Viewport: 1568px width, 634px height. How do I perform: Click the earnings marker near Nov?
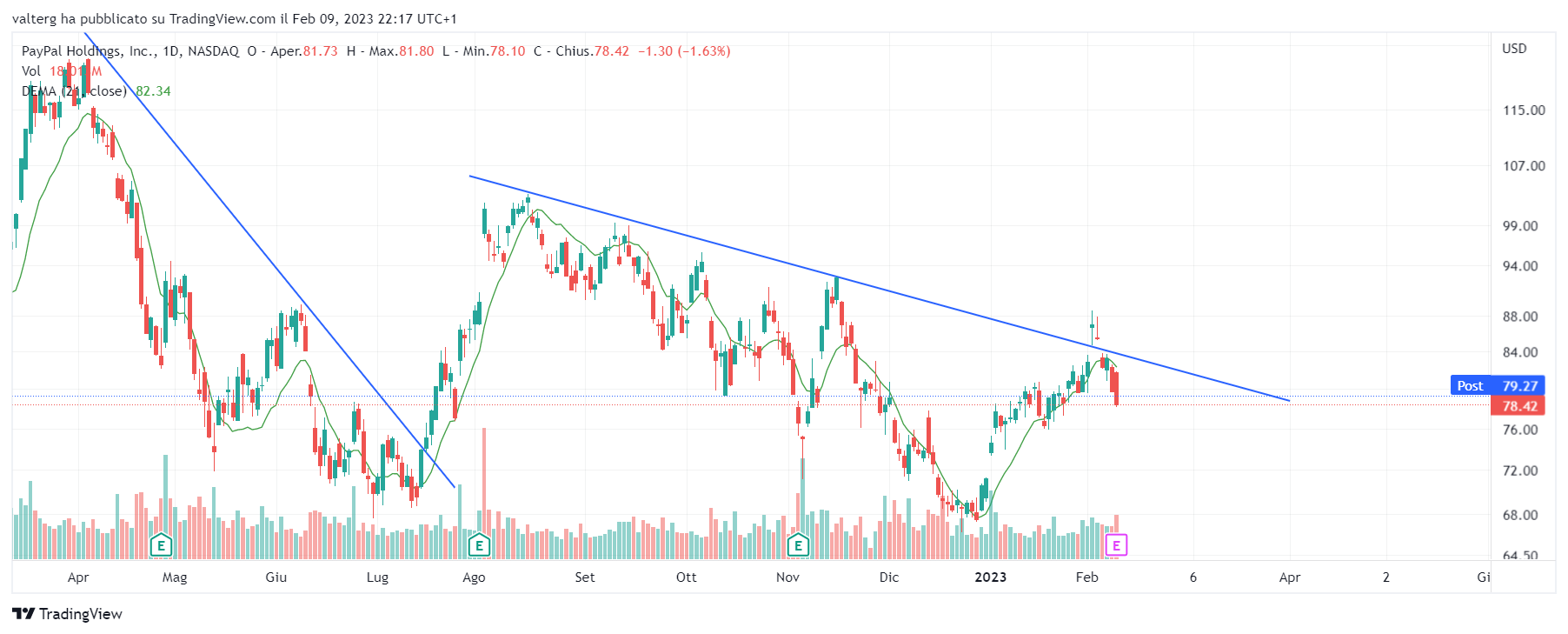(798, 546)
